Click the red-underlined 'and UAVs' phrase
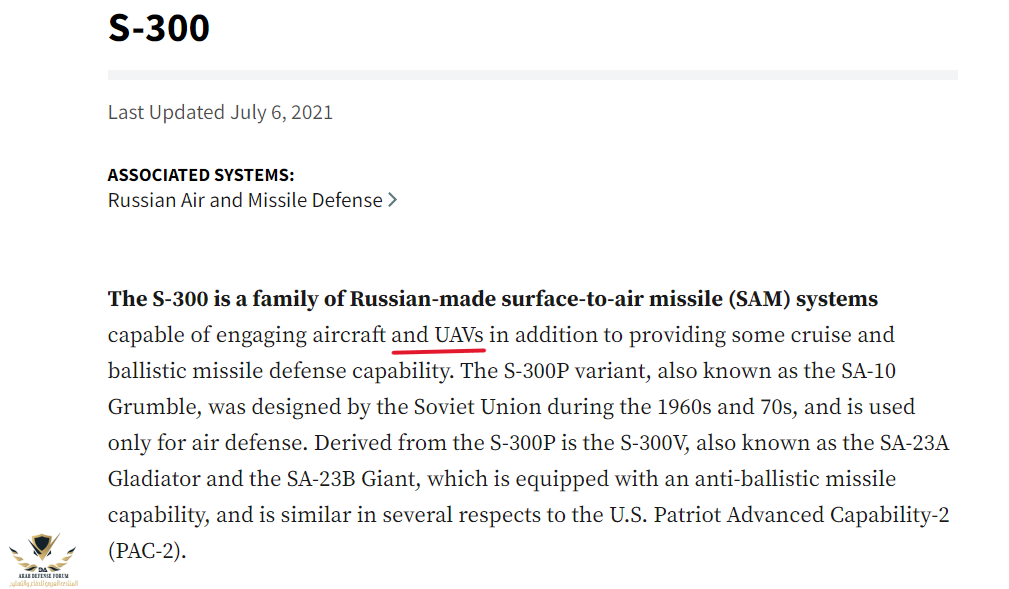Image resolution: width=1009 pixels, height=589 pixels. pyautogui.click(x=438, y=335)
